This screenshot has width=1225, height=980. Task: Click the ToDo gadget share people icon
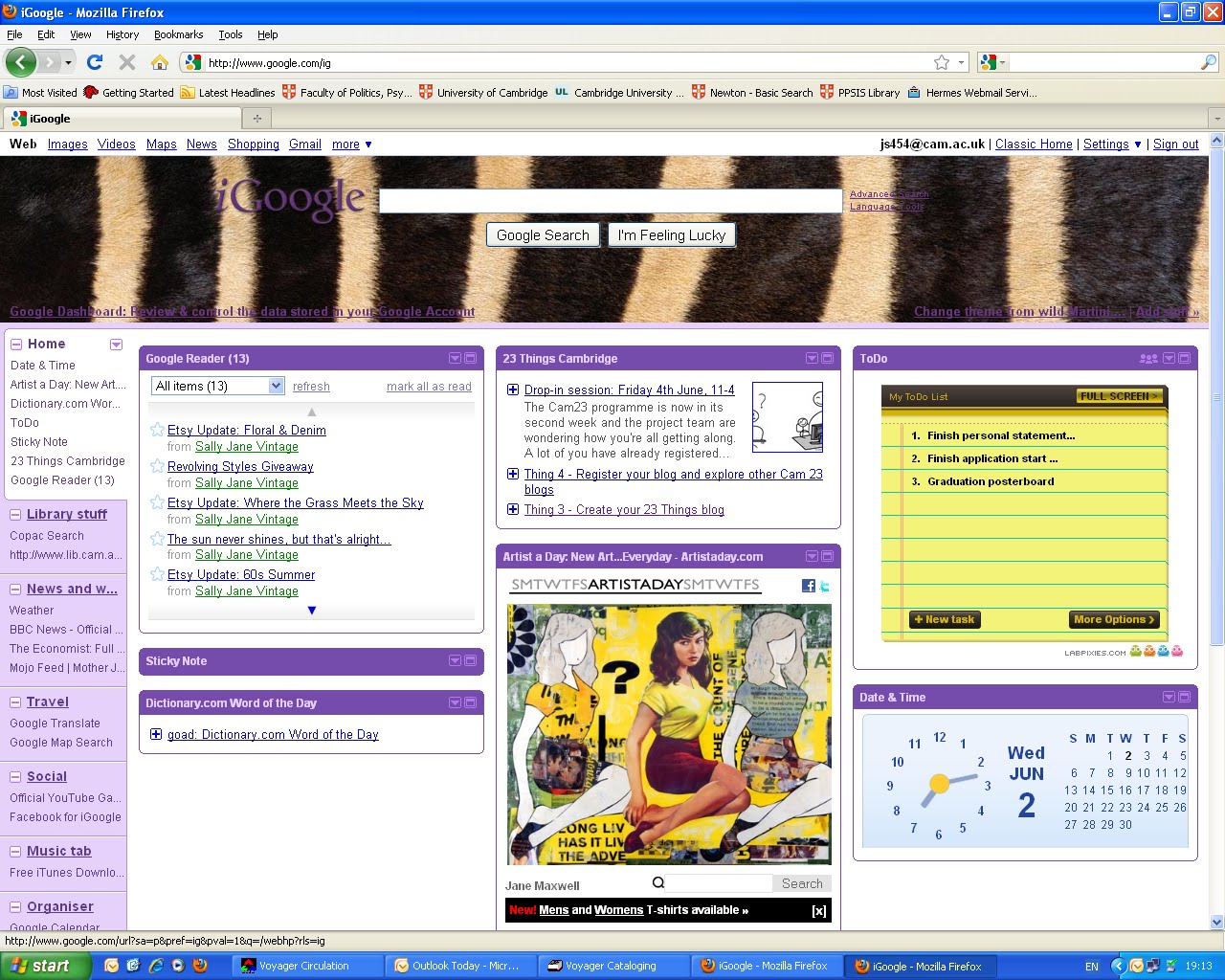pos(1148,359)
